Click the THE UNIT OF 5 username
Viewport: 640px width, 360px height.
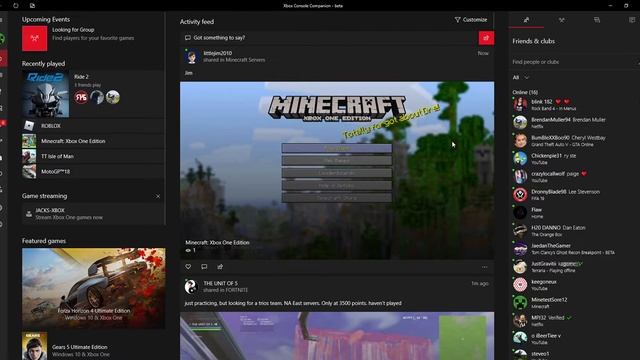(220, 283)
